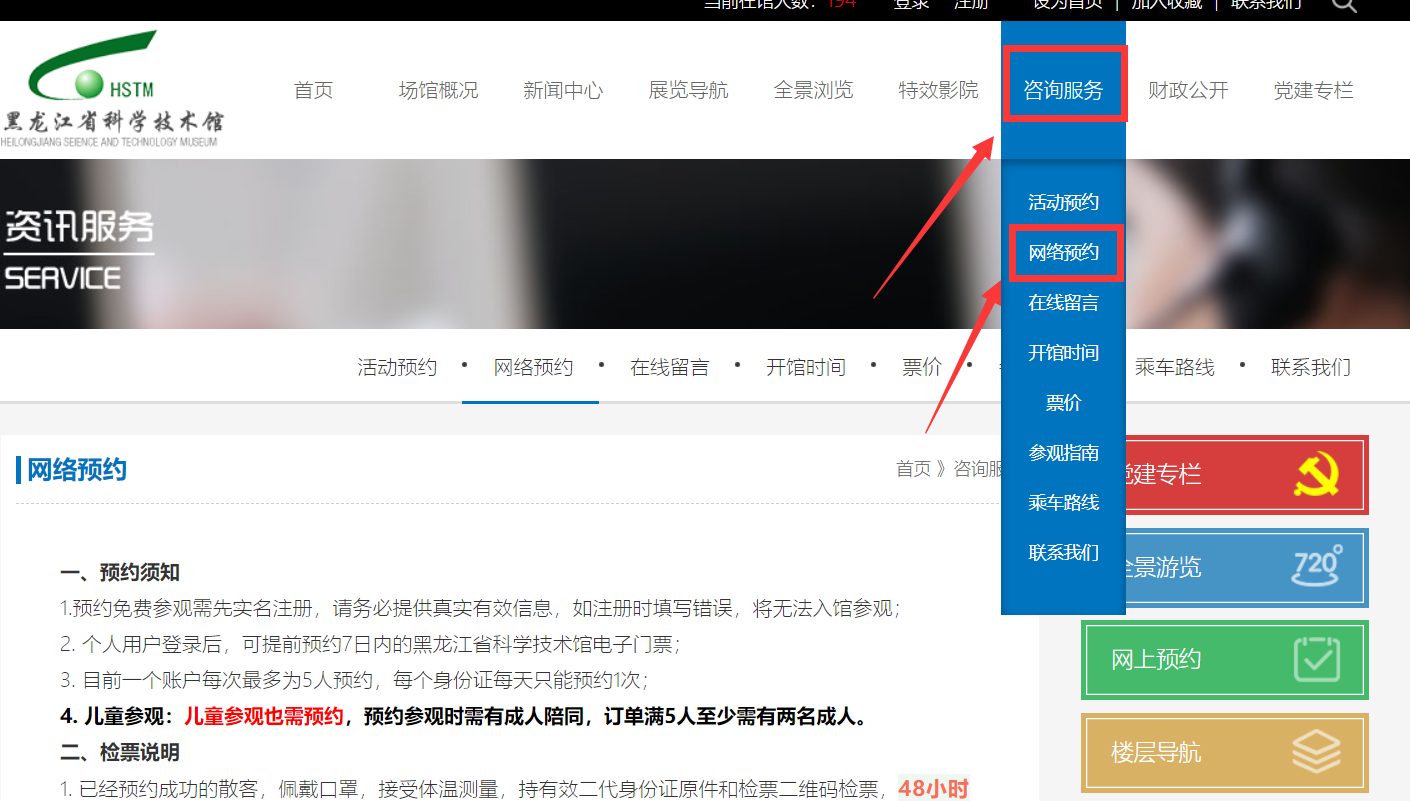Click the hammer and sickle party icon
This screenshot has height=801, width=1410.
coord(1316,475)
